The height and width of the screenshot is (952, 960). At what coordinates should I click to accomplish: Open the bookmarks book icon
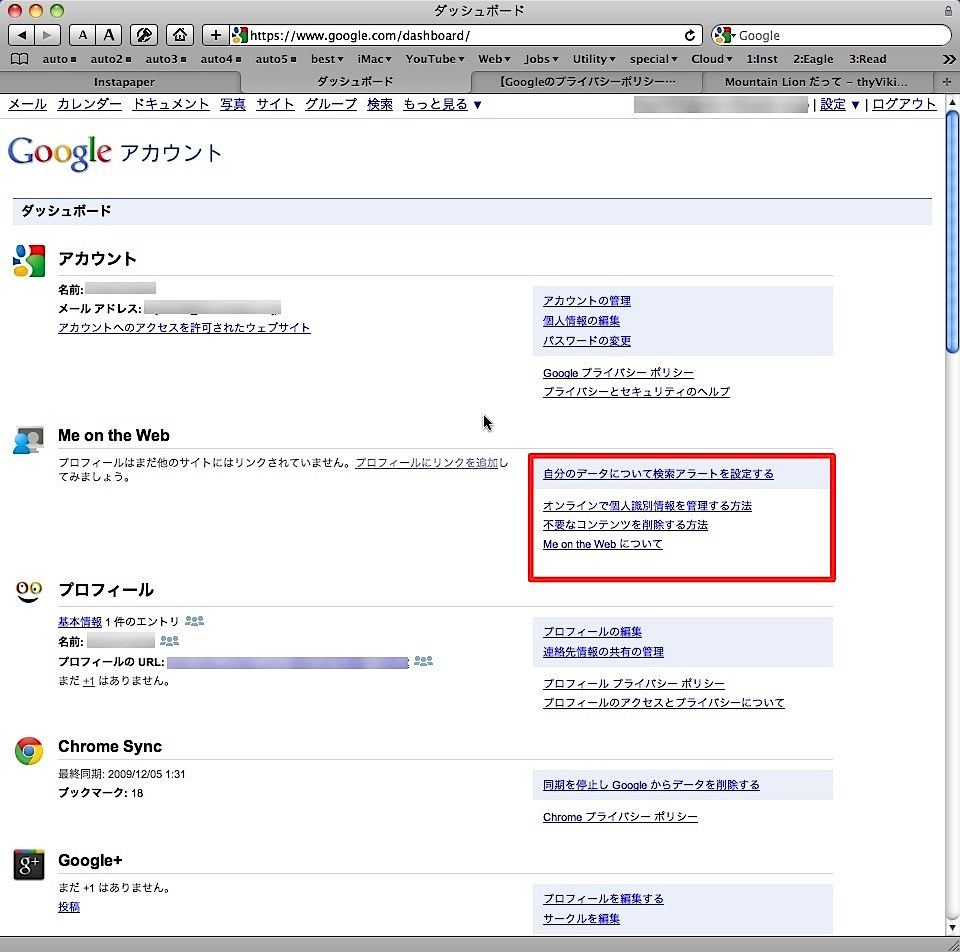(x=20, y=59)
